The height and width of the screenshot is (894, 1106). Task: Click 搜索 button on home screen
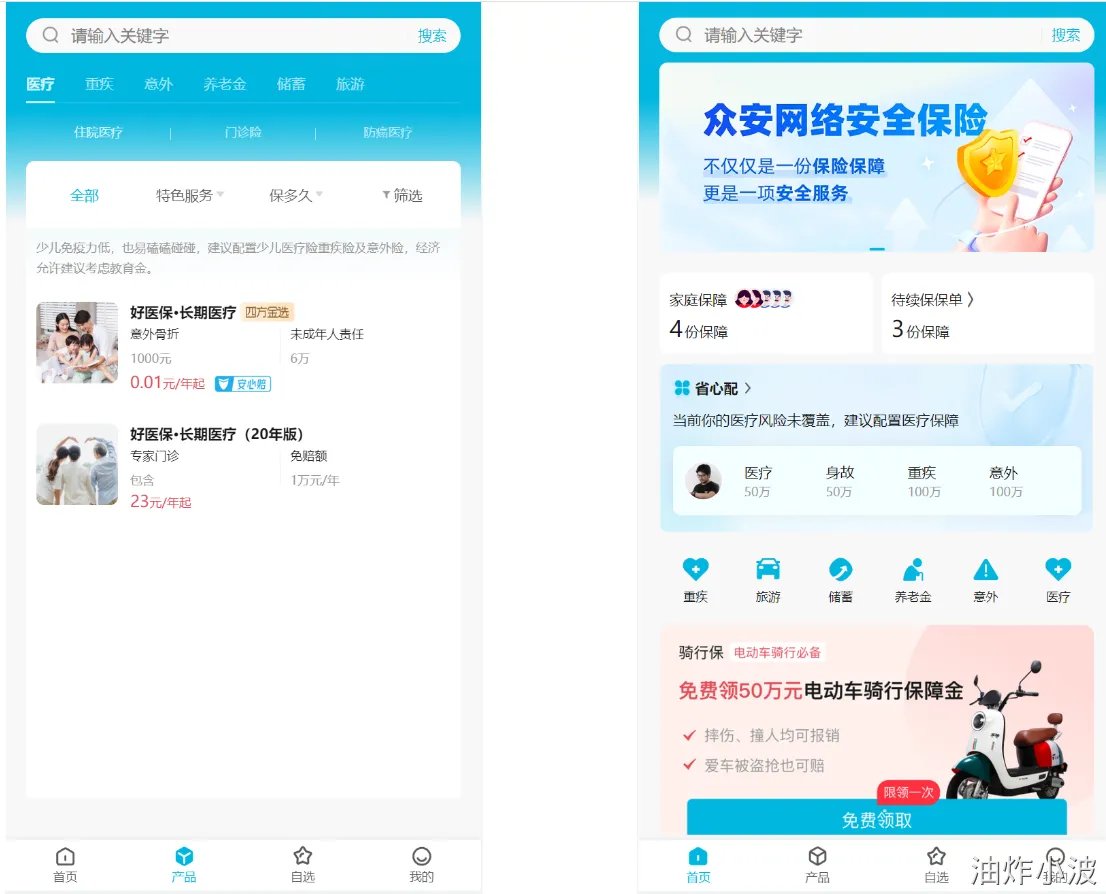pyautogui.click(x=1065, y=35)
